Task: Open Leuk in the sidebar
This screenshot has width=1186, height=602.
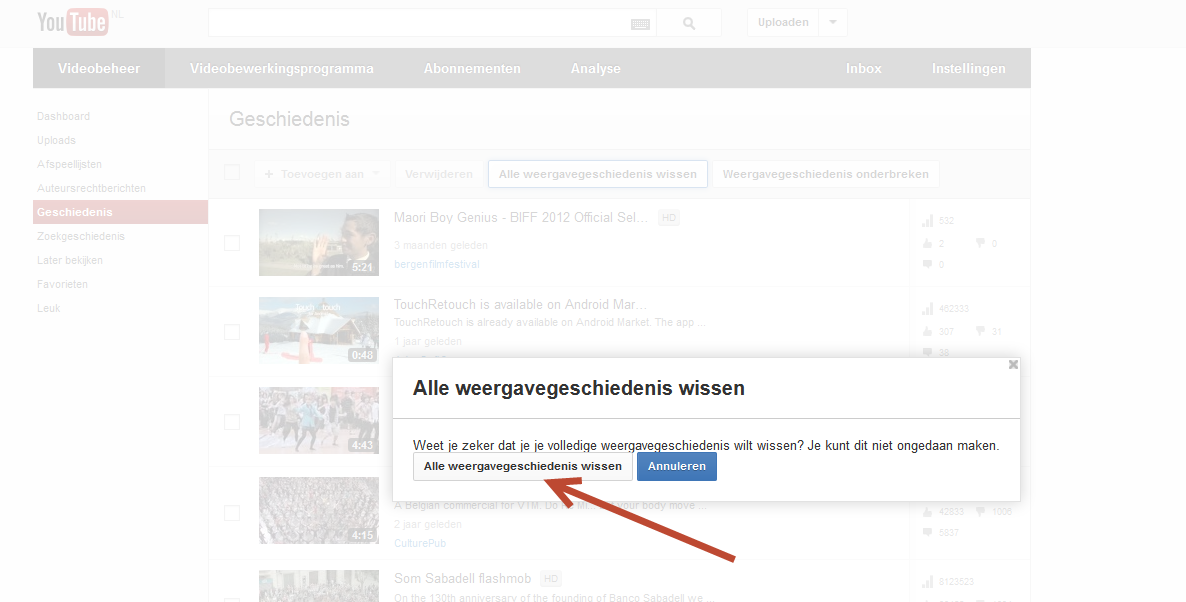Action: 49,309
